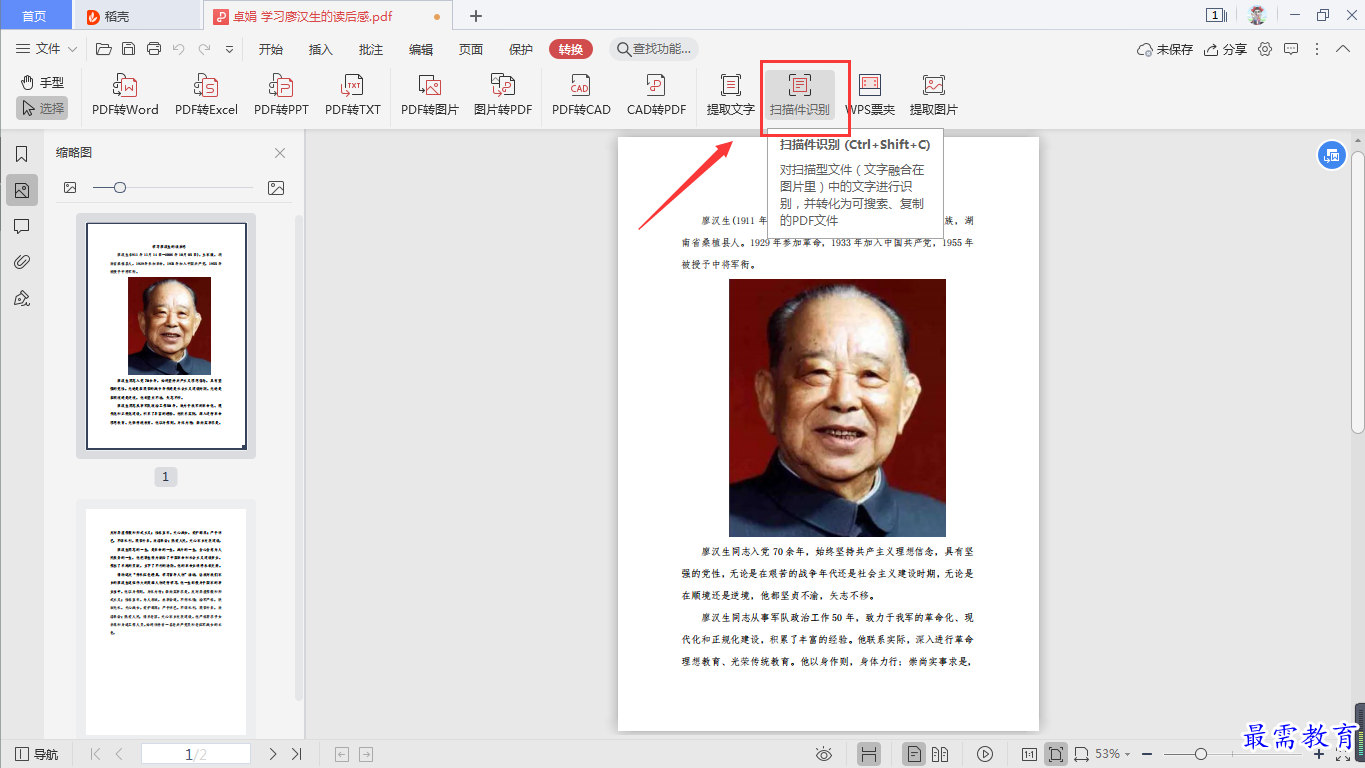Enable two-page view mode
The image size is (1365, 768).
click(x=940, y=754)
